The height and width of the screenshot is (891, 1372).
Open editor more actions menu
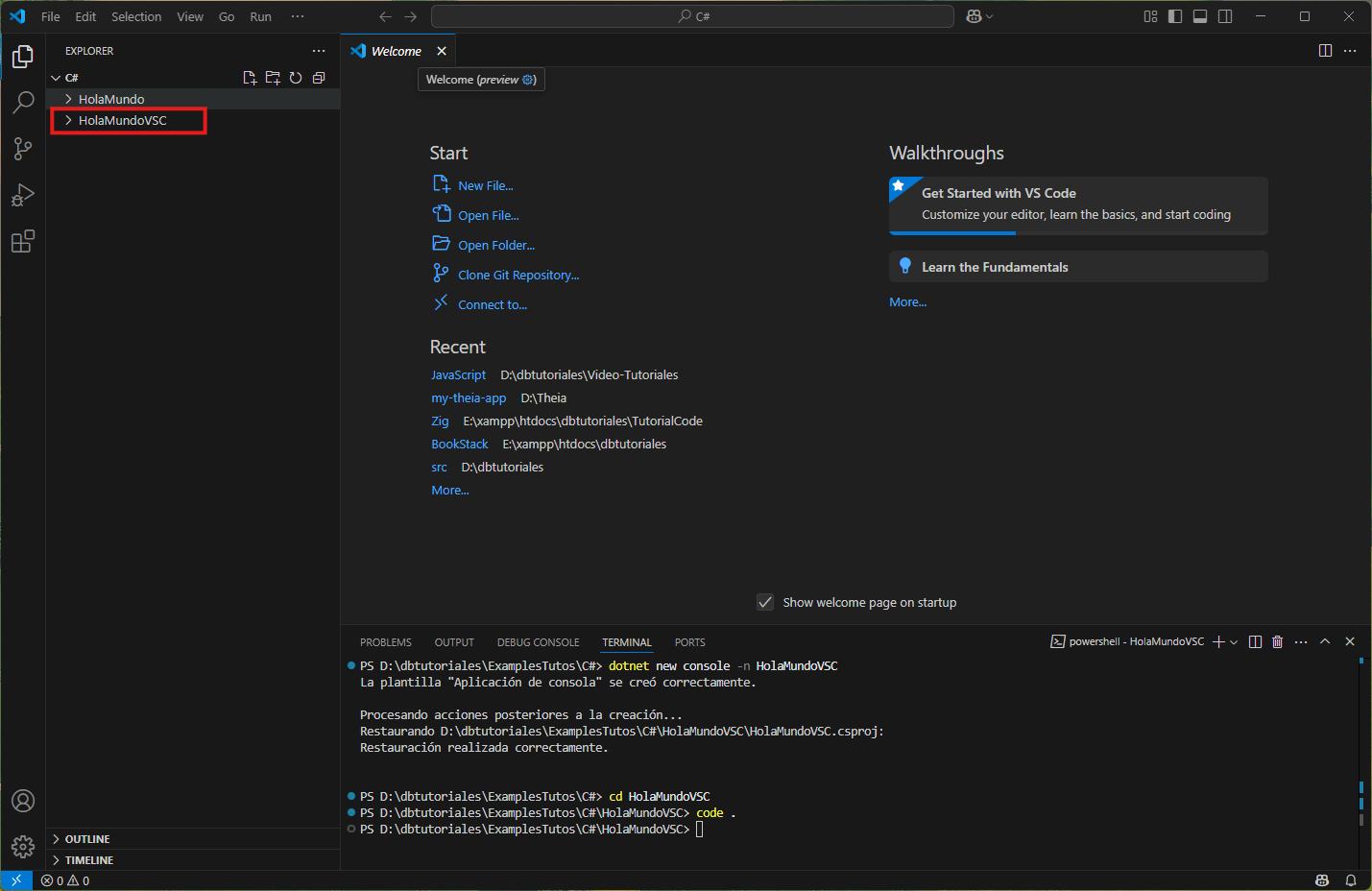(1350, 51)
